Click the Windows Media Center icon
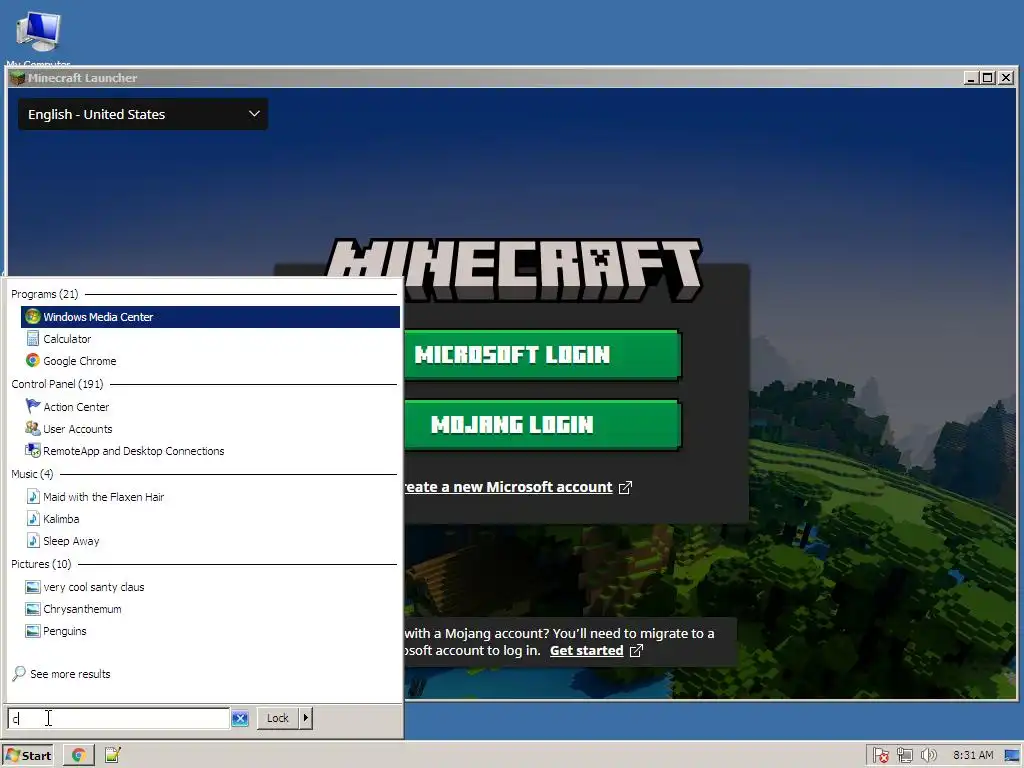 [x=33, y=317]
